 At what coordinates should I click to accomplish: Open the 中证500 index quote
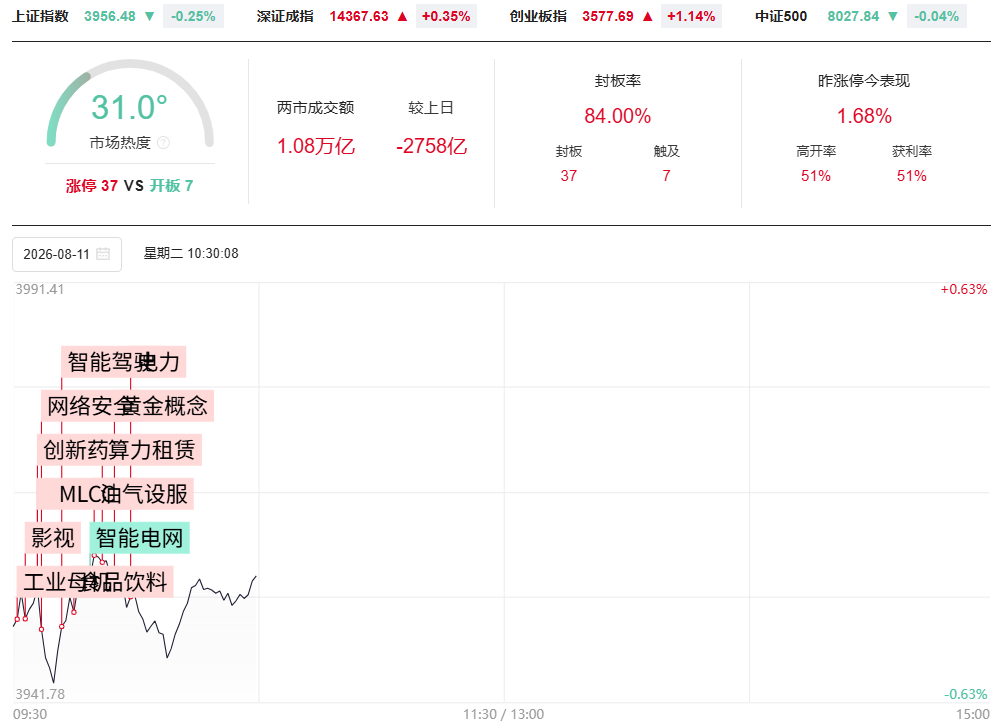tap(781, 17)
